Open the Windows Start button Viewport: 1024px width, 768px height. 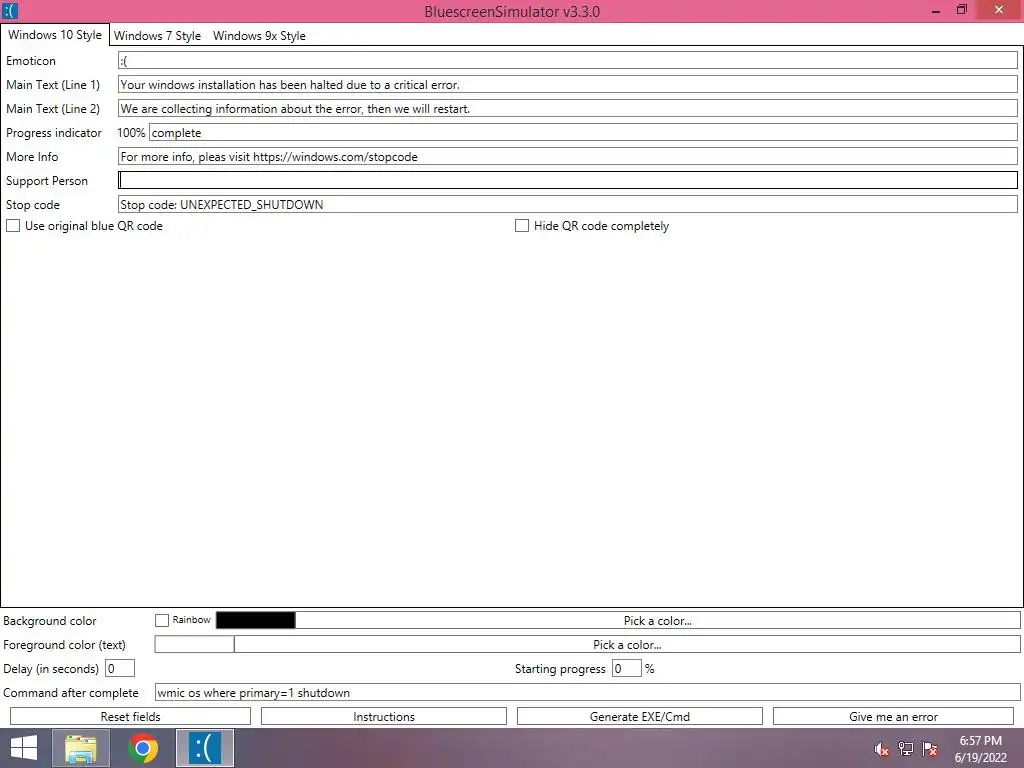[24, 748]
